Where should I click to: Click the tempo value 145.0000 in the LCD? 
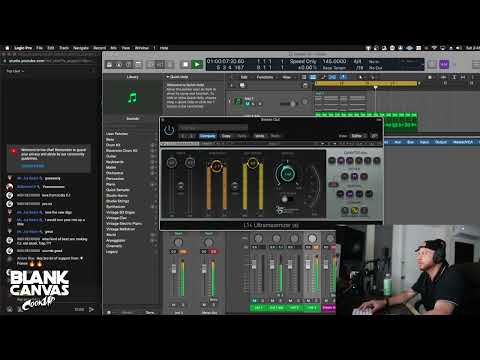tap(334, 61)
